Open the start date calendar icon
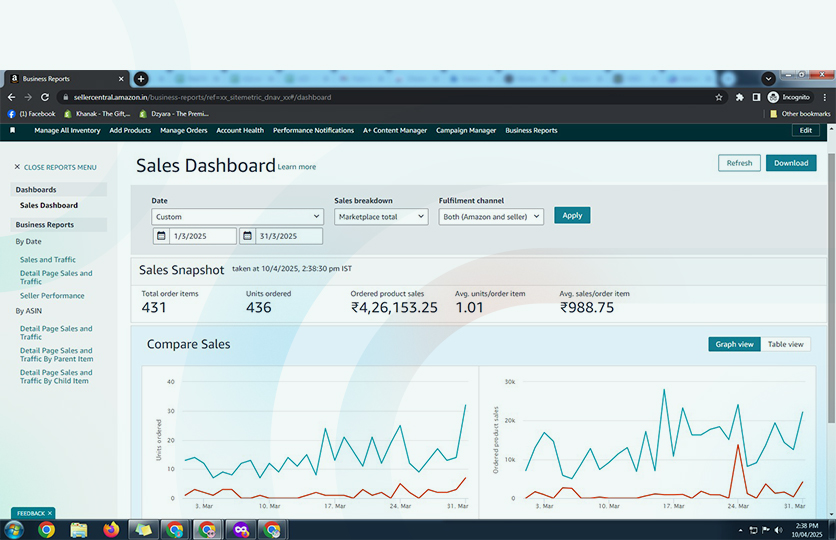This screenshot has height=540, width=836. (x=161, y=236)
